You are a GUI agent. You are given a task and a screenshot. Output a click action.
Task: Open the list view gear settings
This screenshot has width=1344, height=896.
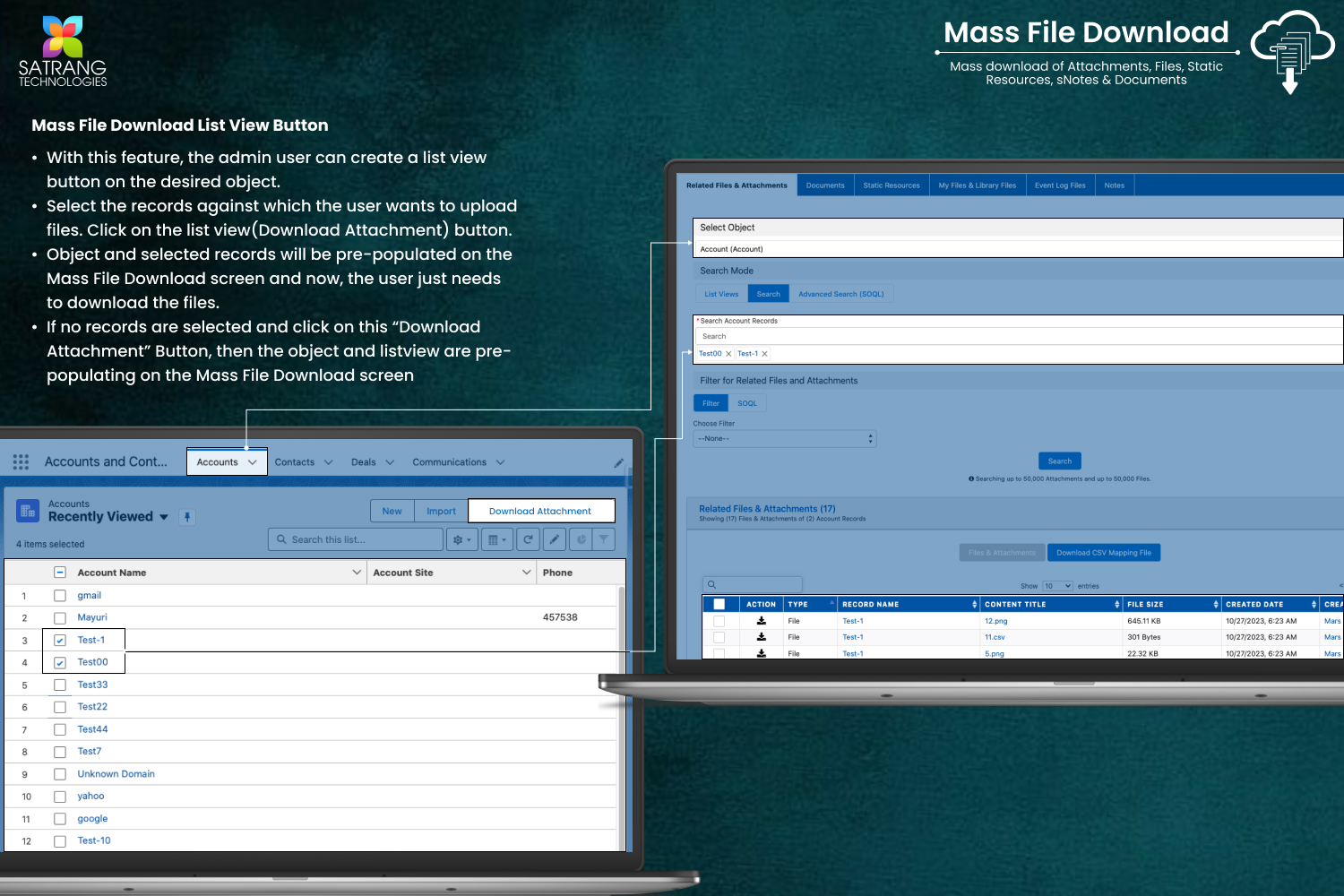click(461, 539)
